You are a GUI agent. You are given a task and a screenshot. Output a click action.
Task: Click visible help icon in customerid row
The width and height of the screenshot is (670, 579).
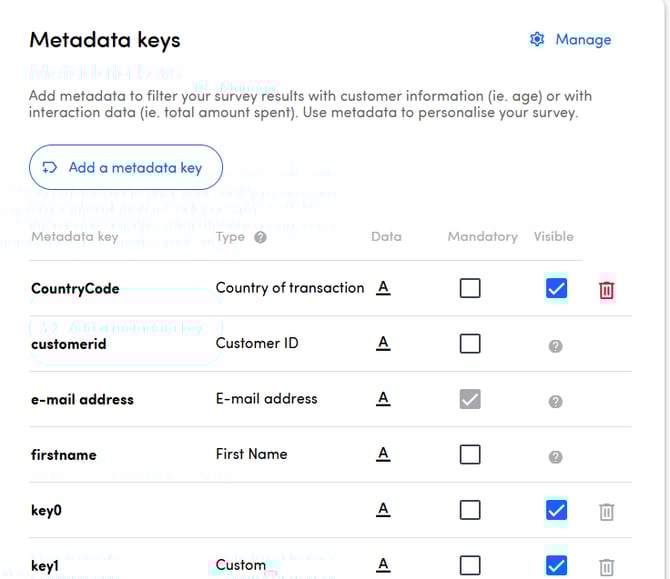coord(556,346)
